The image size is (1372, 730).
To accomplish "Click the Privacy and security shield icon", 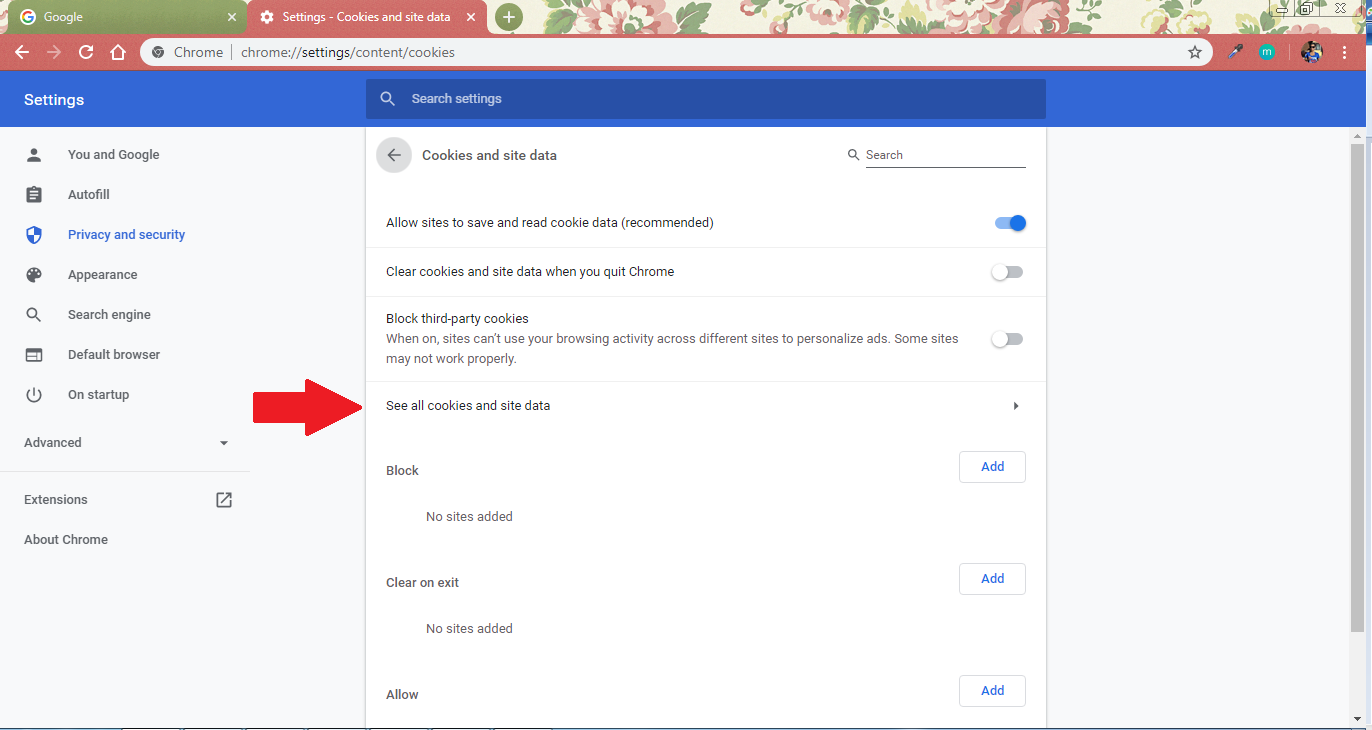I will 34,235.
